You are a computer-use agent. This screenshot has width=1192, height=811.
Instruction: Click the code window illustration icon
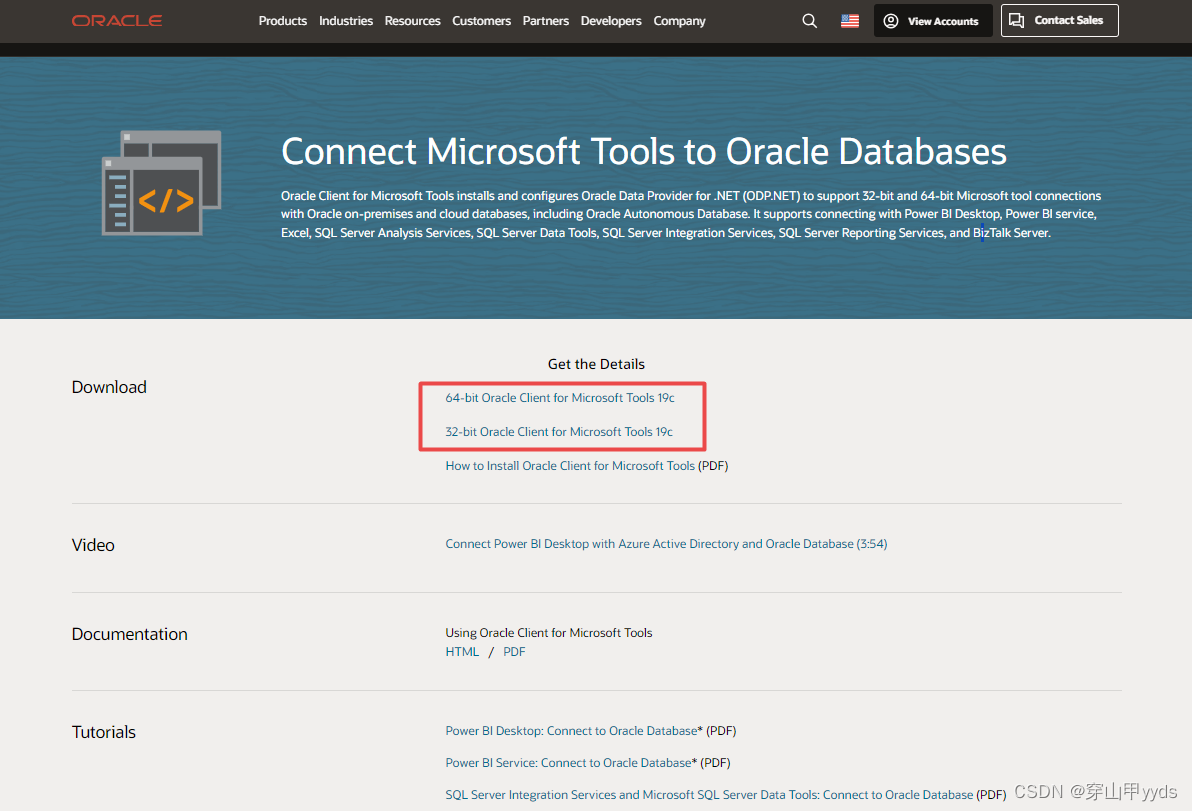[x=162, y=183]
